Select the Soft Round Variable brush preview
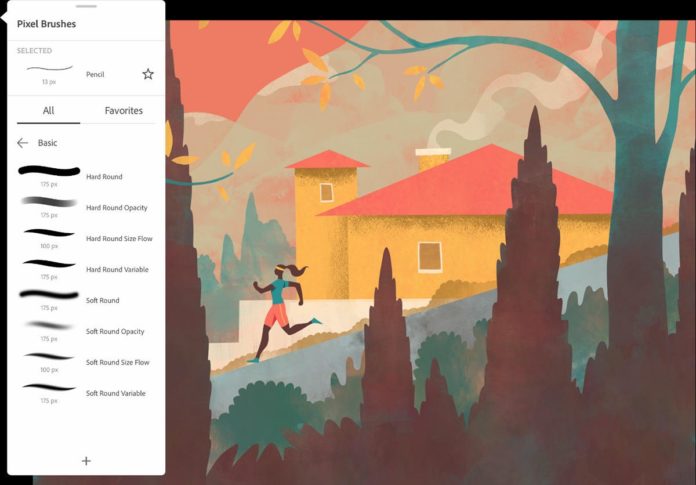Image resolution: width=696 pixels, height=485 pixels. tap(49, 387)
